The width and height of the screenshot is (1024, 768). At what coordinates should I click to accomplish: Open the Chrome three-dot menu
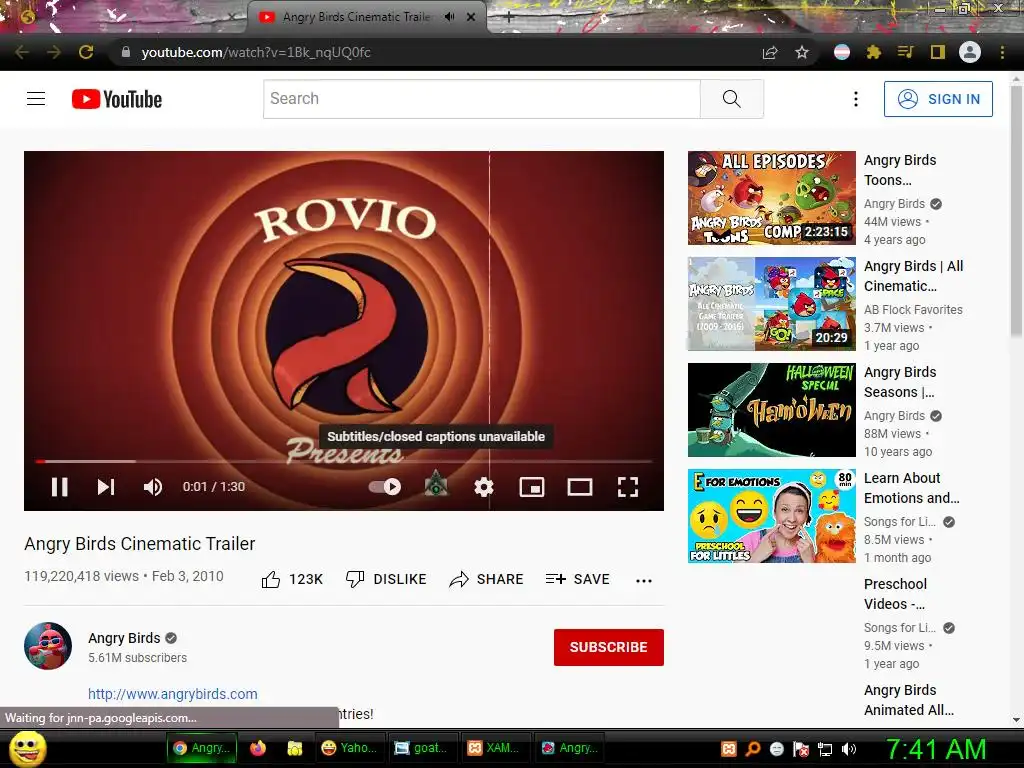1002,52
